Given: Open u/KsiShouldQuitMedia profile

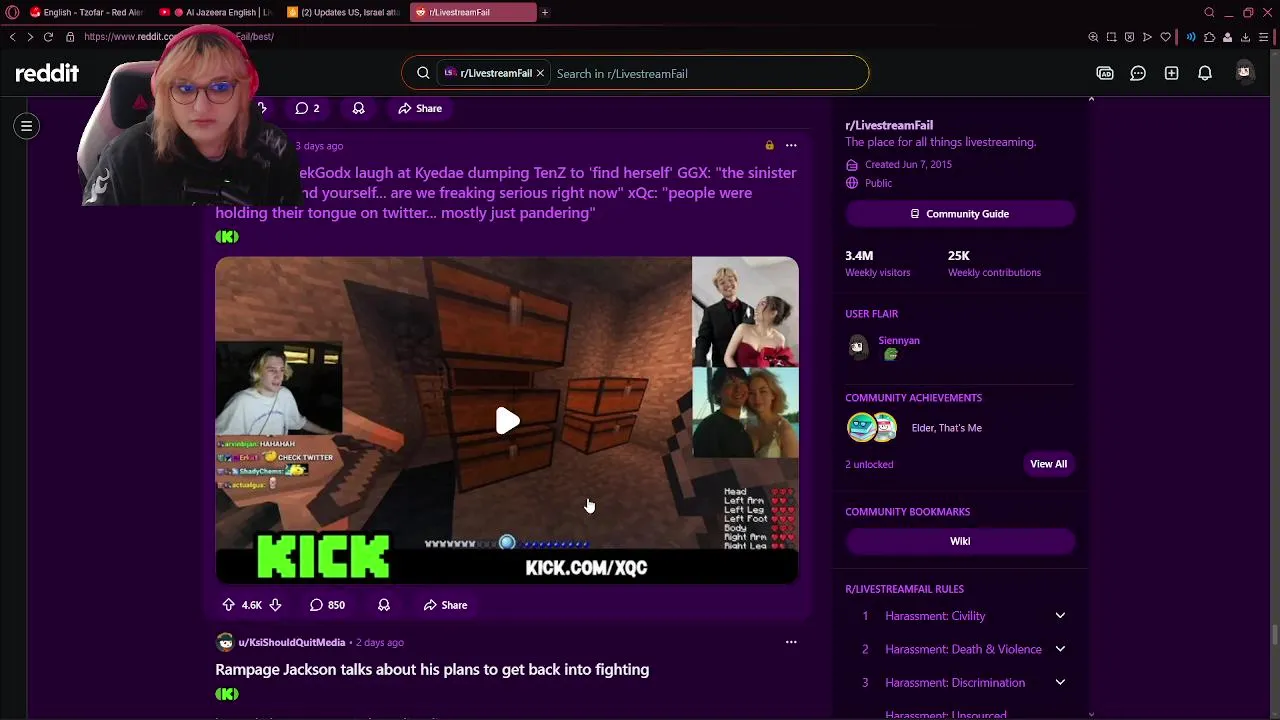Looking at the screenshot, I should click(x=292, y=642).
